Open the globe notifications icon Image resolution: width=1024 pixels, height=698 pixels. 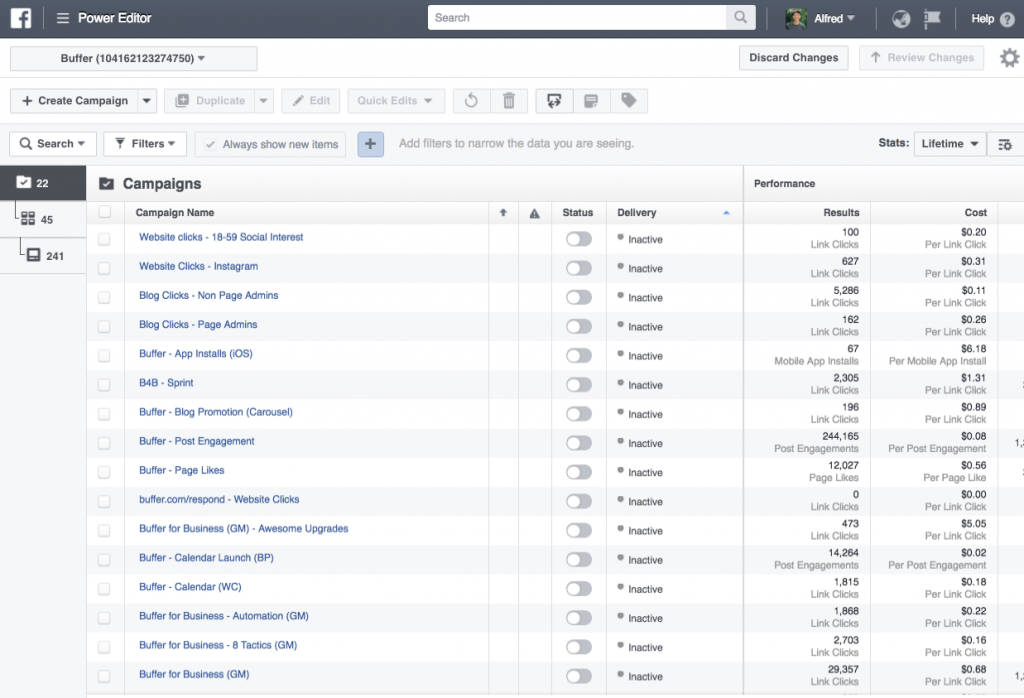[901, 18]
